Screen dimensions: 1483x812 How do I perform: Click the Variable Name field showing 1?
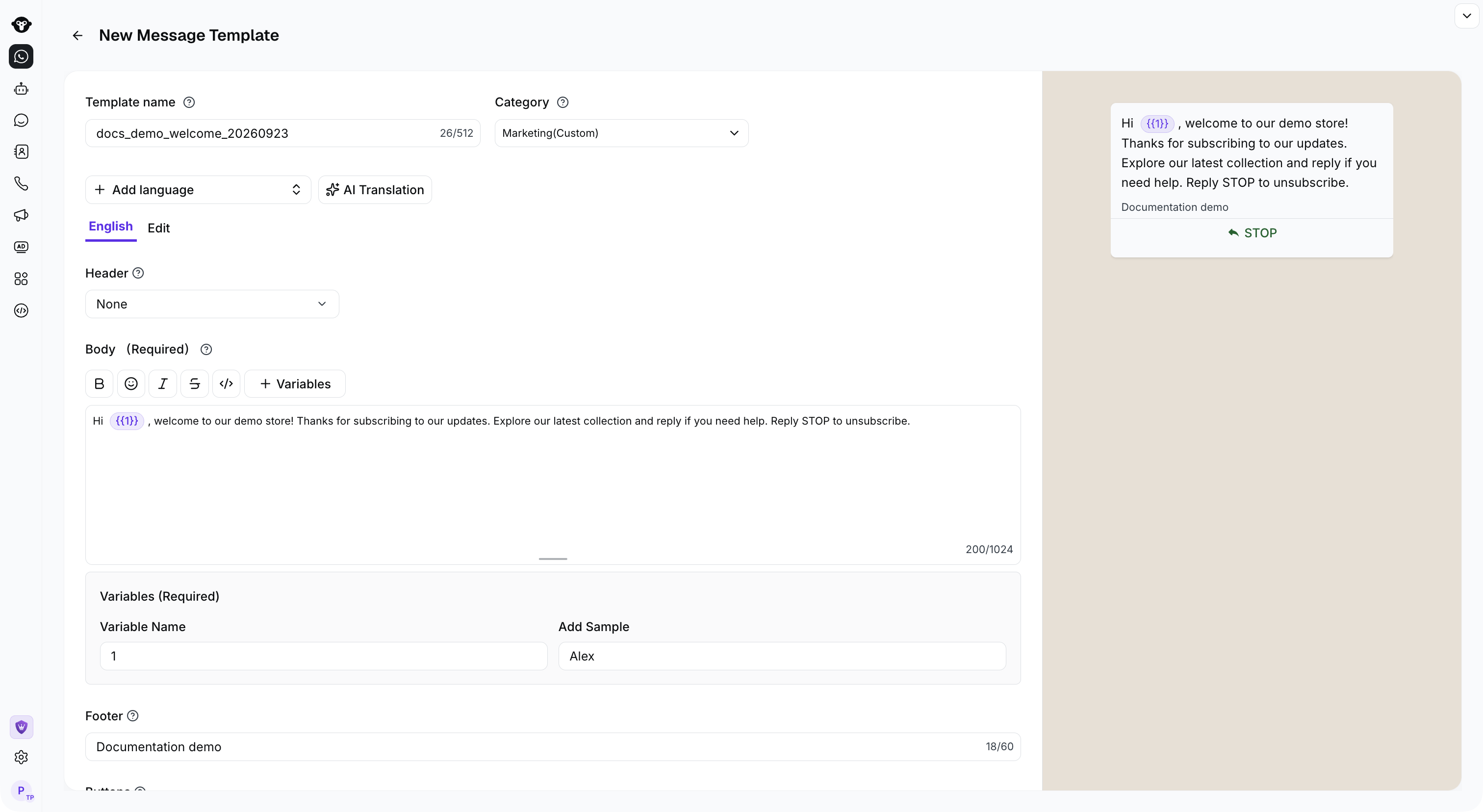point(324,656)
